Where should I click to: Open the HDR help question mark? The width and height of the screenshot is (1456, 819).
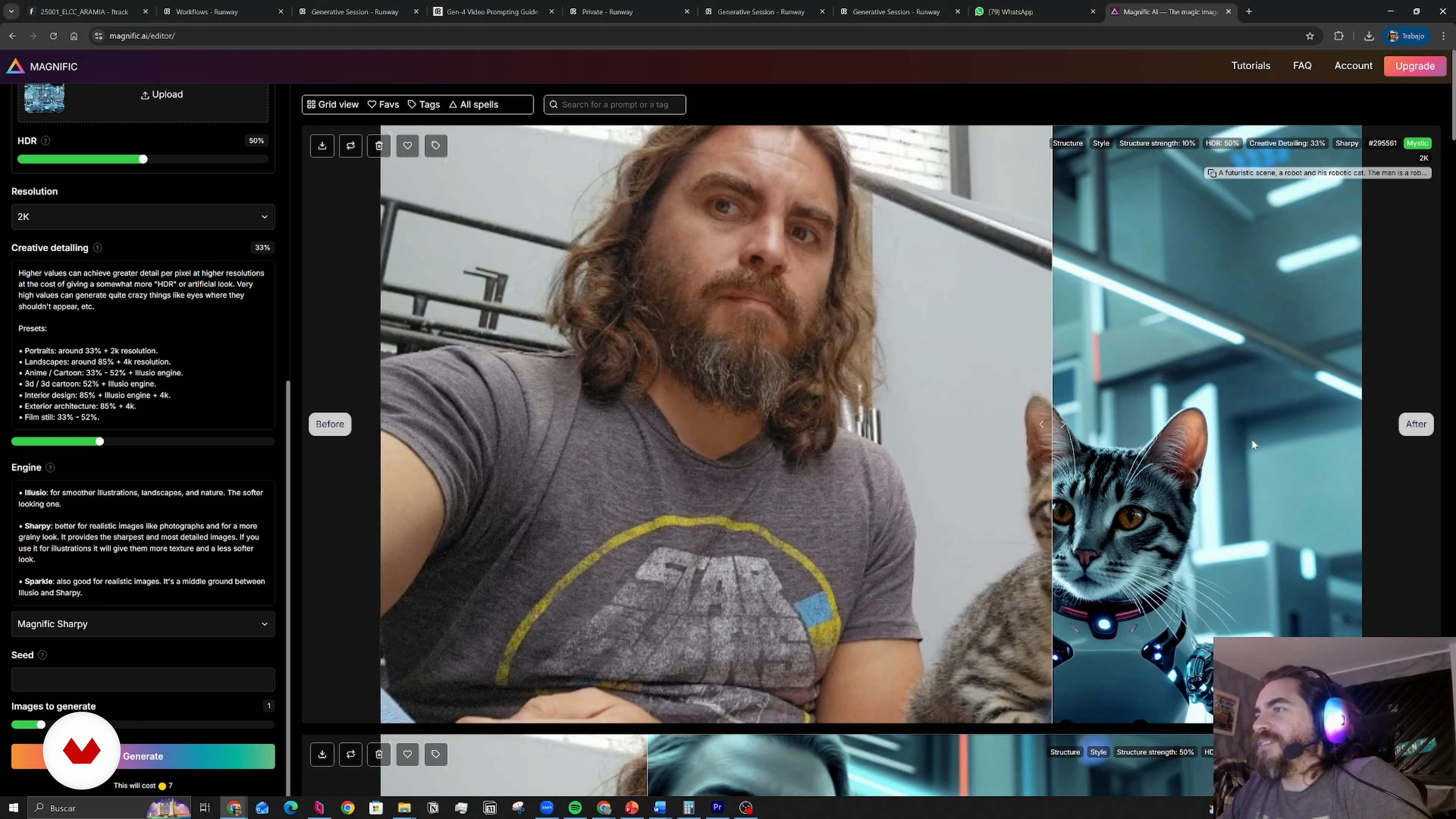tap(46, 141)
